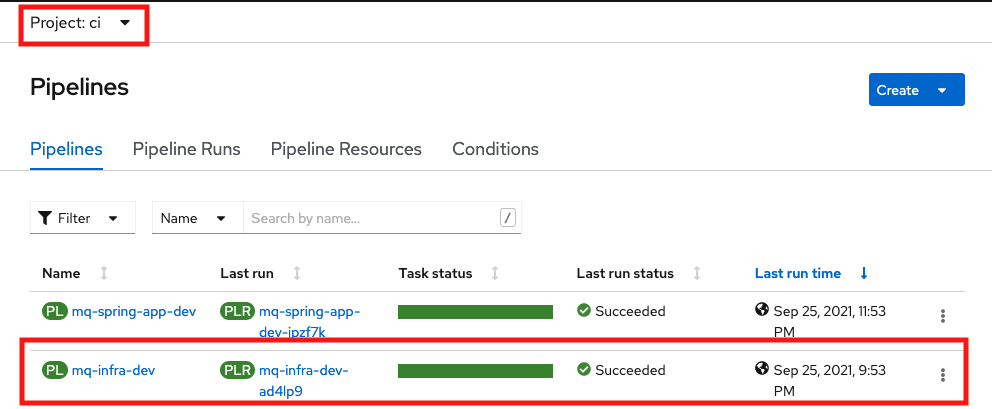Click the funnel icon in Filter
992x409 pixels.
tap(44, 218)
